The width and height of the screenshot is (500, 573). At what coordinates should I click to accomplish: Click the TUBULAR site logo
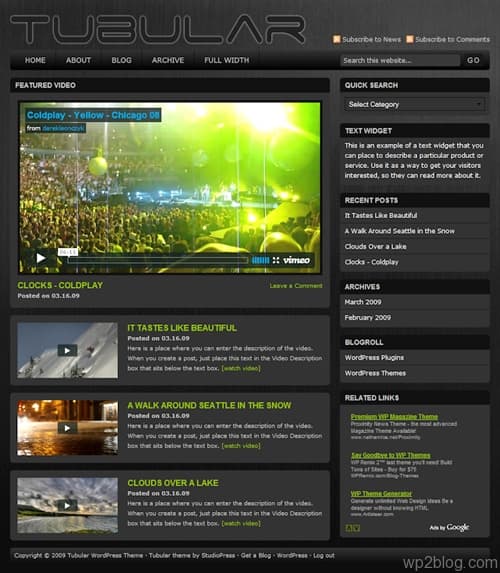click(x=158, y=29)
